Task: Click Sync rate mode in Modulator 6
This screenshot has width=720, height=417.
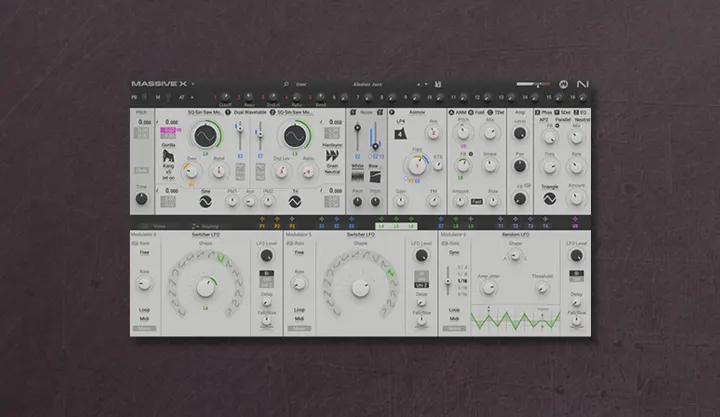Action: pyautogui.click(x=454, y=254)
